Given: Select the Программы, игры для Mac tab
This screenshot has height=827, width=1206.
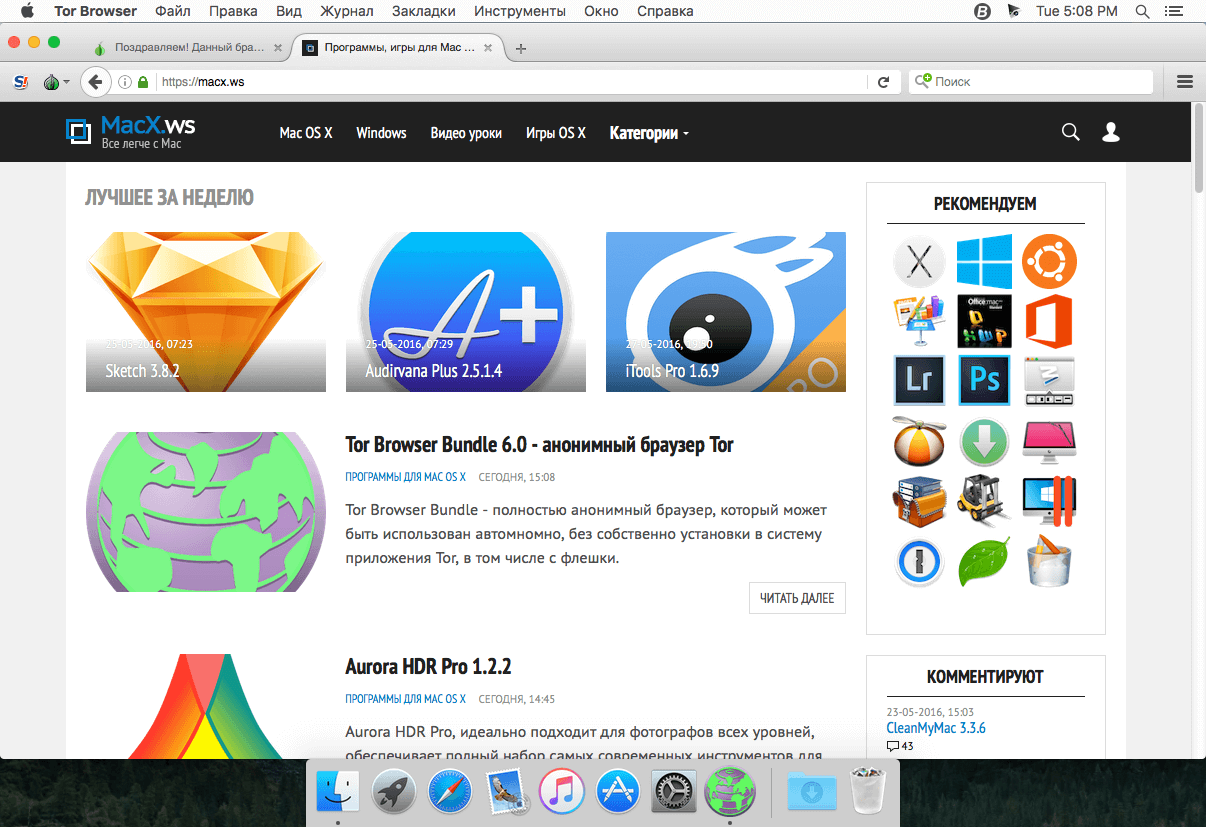Looking at the screenshot, I should pyautogui.click(x=398, y=47).
